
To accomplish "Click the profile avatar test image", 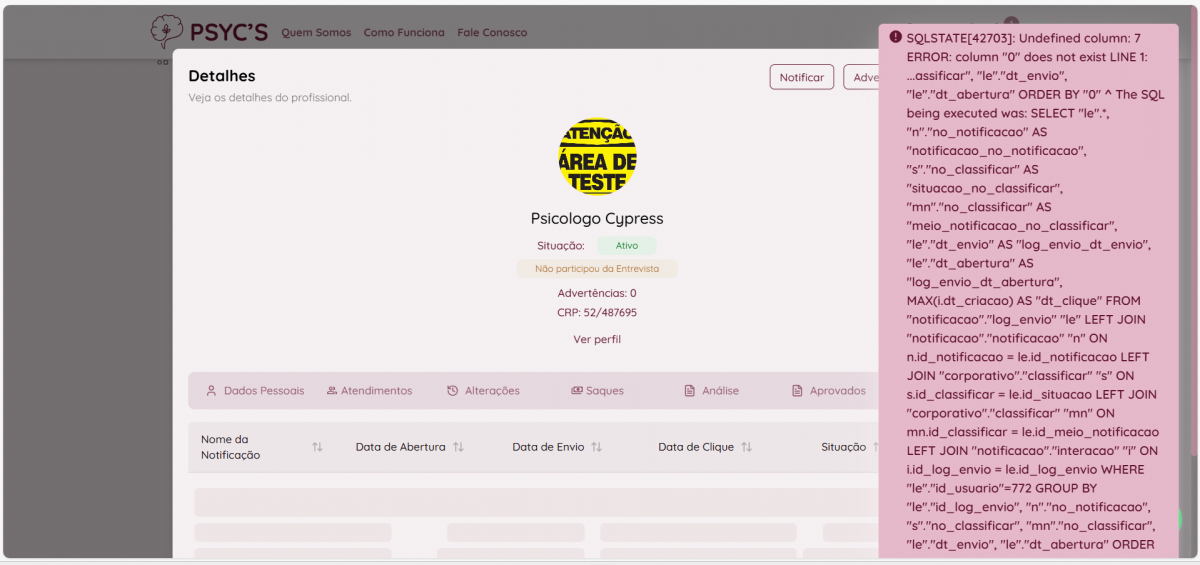I will [x=597, y=157].
